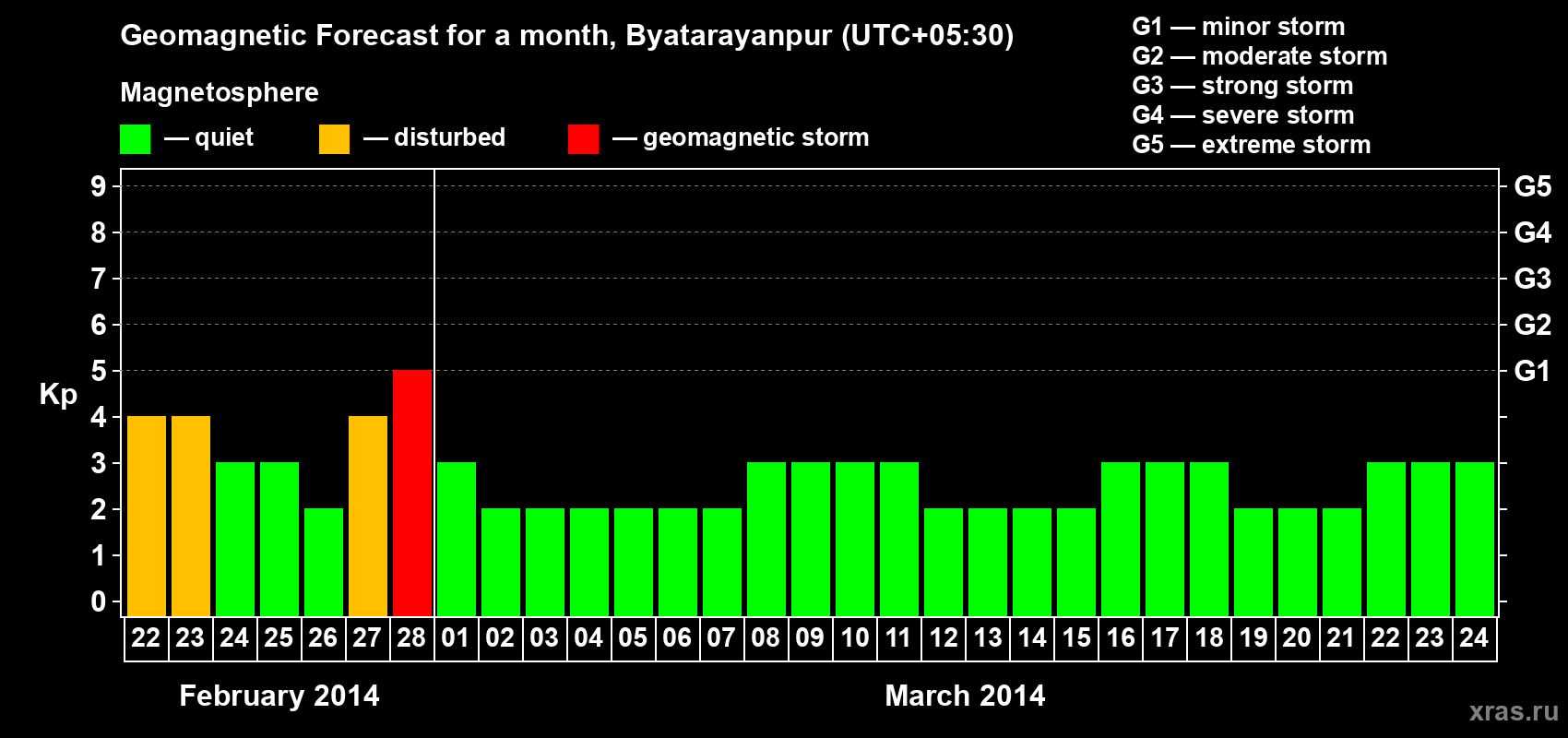The width and height of the screenshot is (1568, 738).
Task: Select the green bar for March 05
Action: [x=634, y=562]
